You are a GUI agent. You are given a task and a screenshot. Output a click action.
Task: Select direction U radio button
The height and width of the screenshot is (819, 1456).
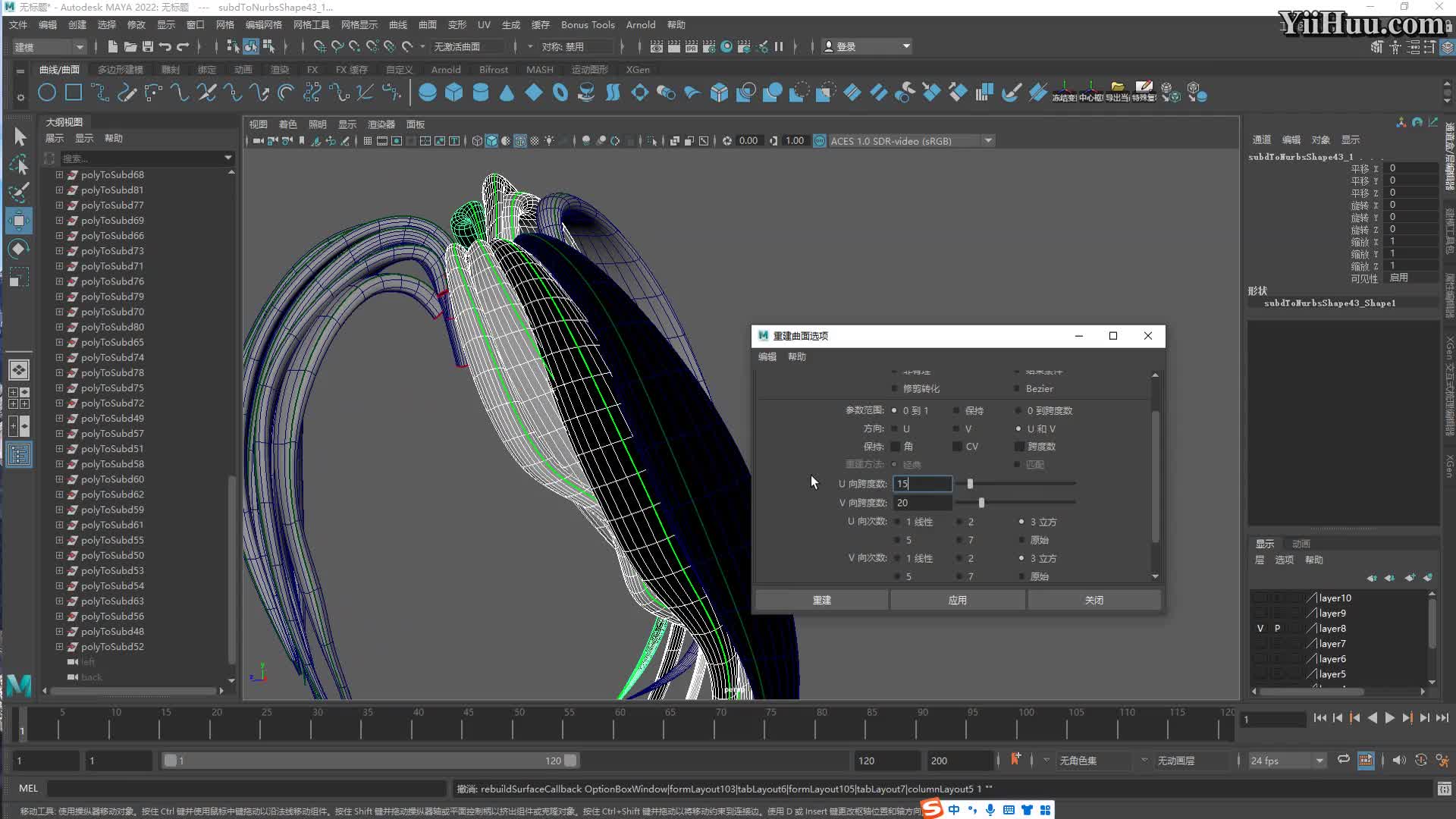(895, 428)
